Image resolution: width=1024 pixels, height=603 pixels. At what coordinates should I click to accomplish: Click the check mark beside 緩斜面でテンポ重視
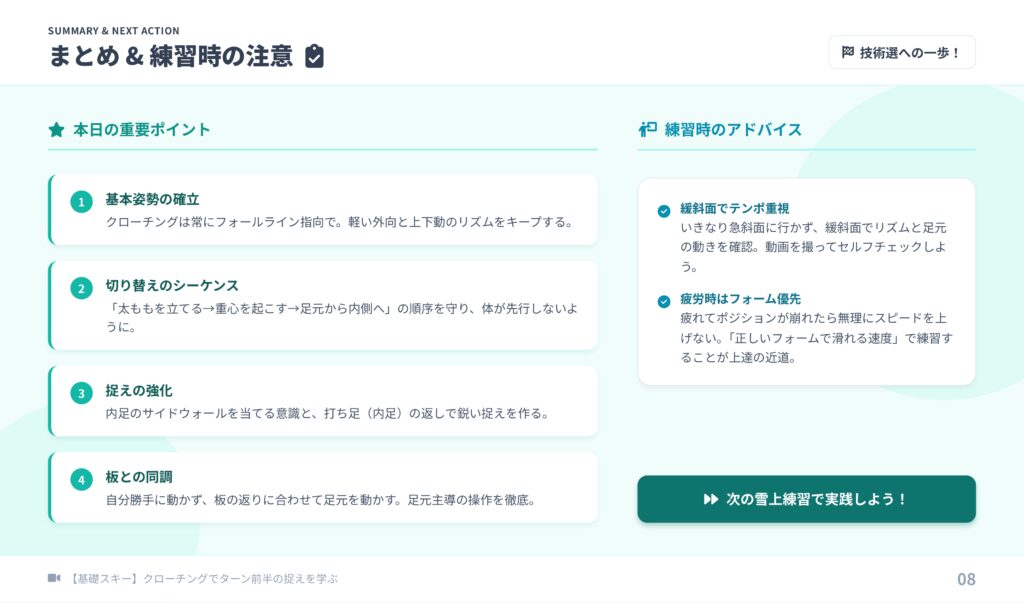663,210
